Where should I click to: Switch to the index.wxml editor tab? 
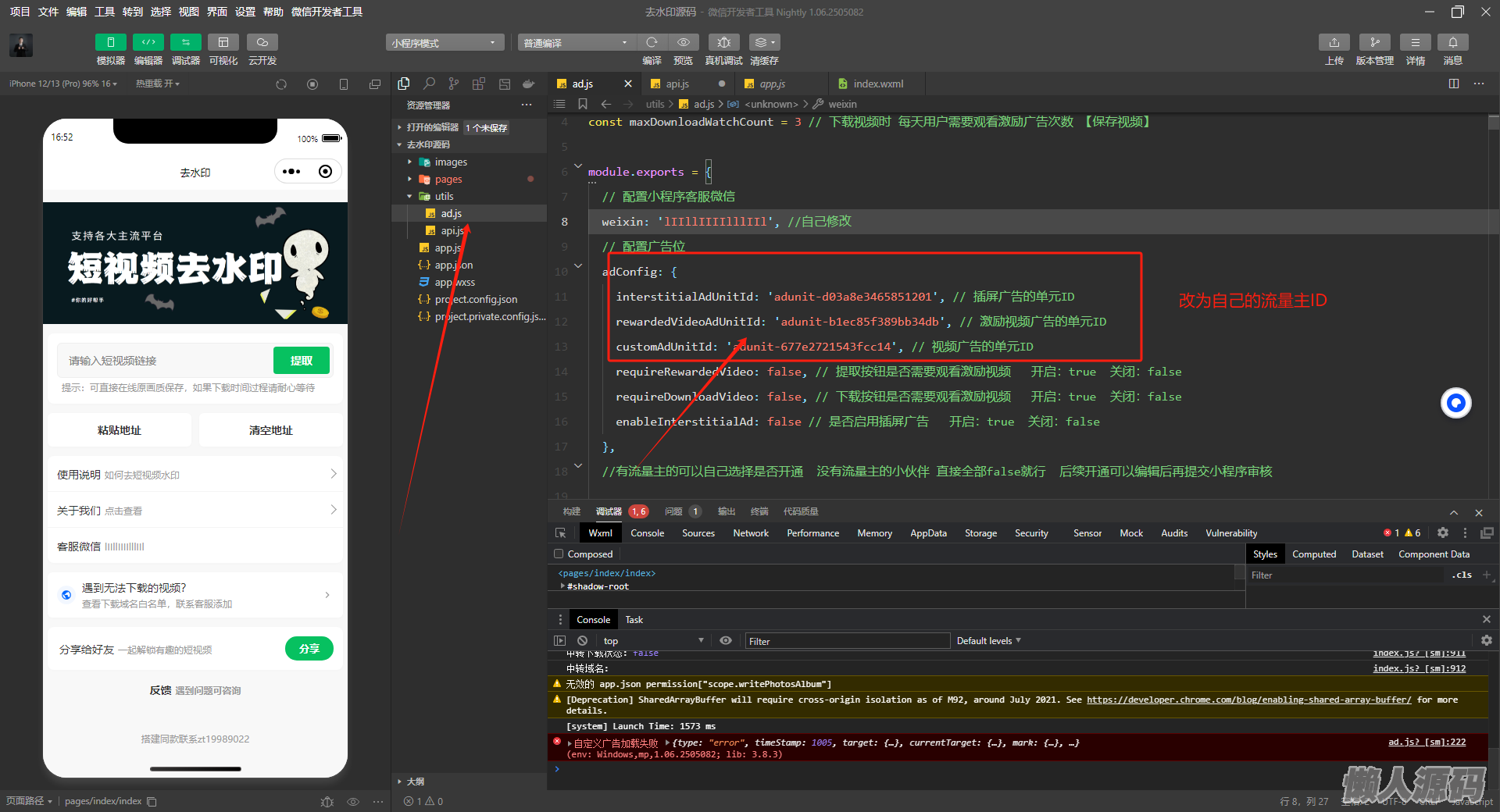point(877,84)
